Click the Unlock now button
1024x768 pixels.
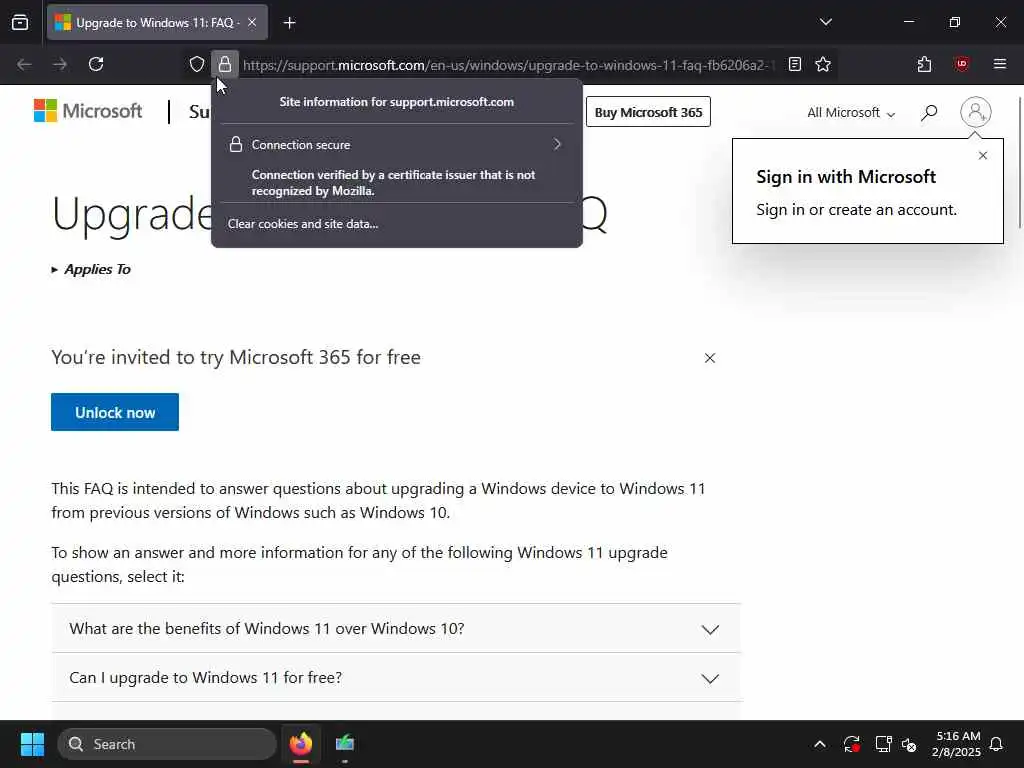(115, 412)
